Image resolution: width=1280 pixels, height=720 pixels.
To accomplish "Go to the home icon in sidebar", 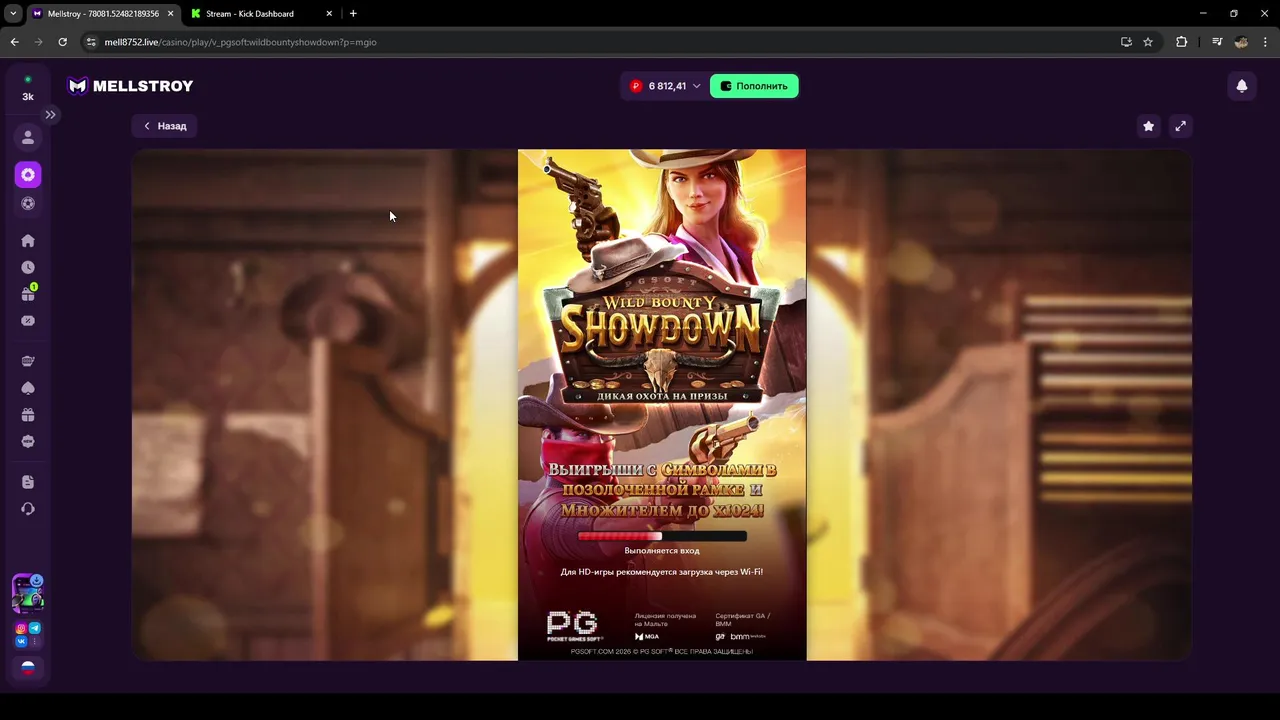I will 28,241.
